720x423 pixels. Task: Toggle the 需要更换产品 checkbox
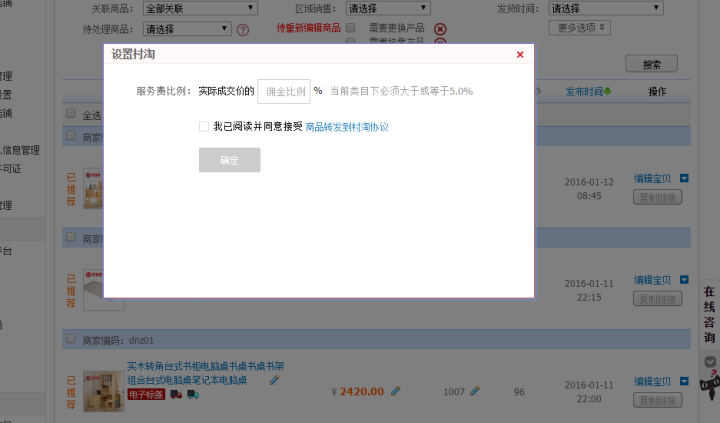click(x=350, y=28)
